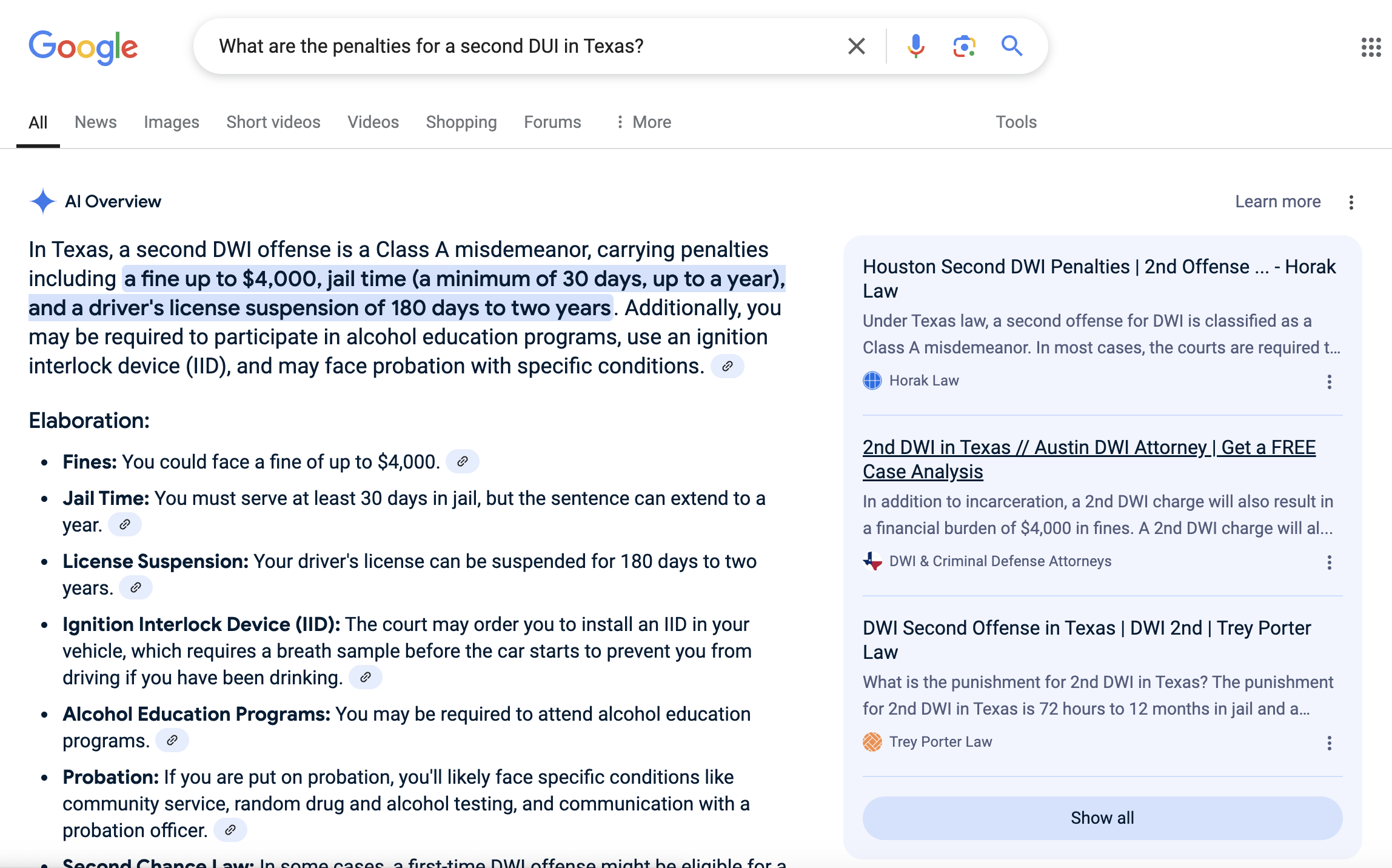
Task: Open options menu for Trey Porter Law result
Action: tap(1329, 743)
